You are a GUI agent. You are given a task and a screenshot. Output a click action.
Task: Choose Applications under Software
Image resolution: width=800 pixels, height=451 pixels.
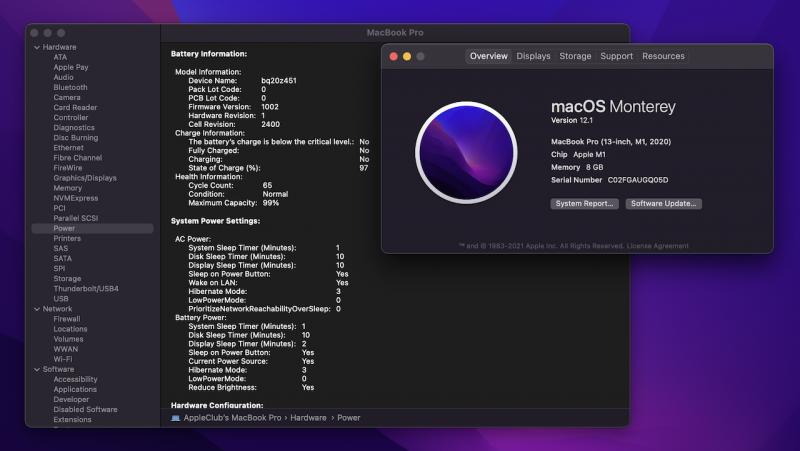point(75,389)
